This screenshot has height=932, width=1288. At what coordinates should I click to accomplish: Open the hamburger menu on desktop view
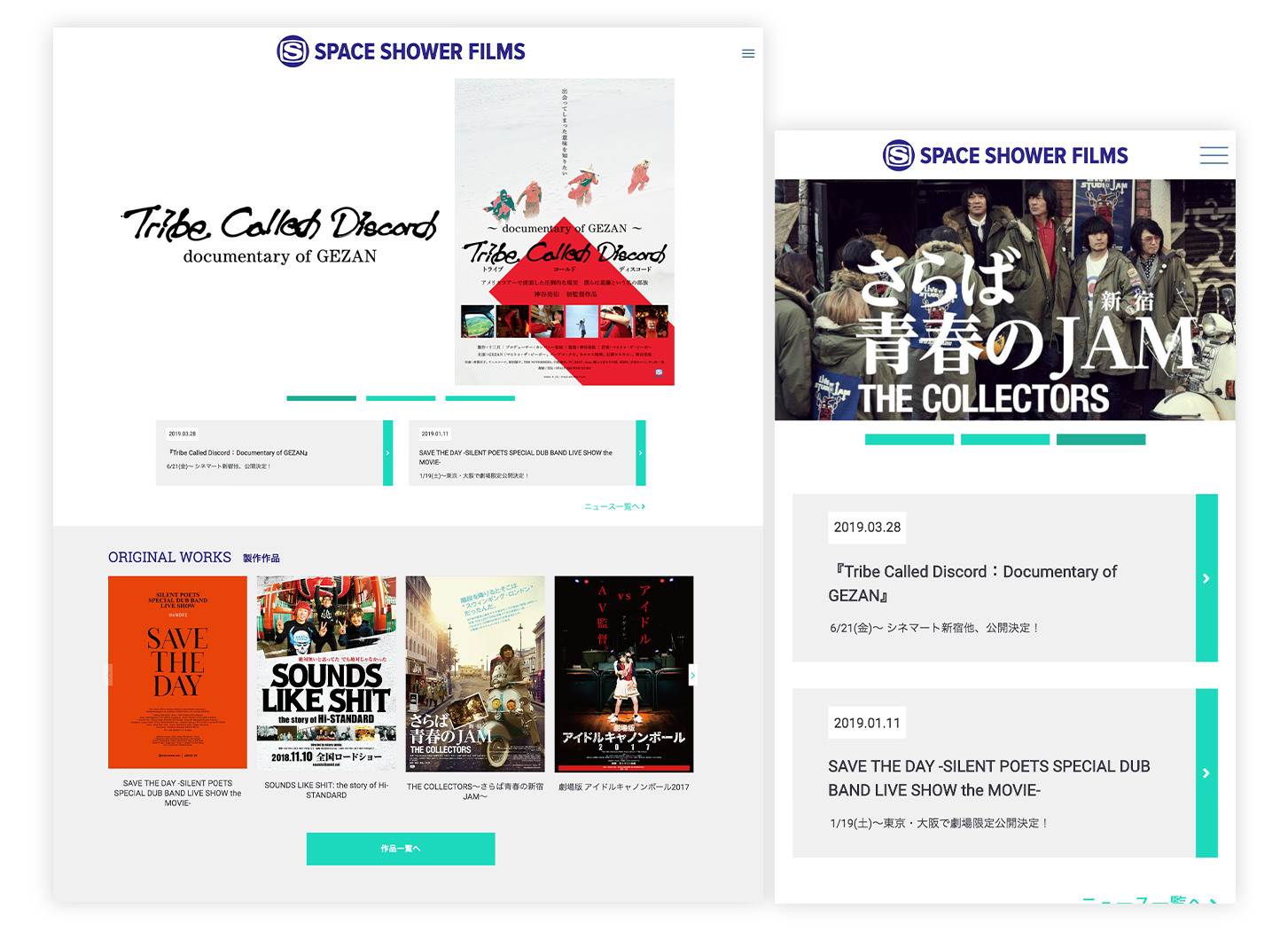point(748,54)
